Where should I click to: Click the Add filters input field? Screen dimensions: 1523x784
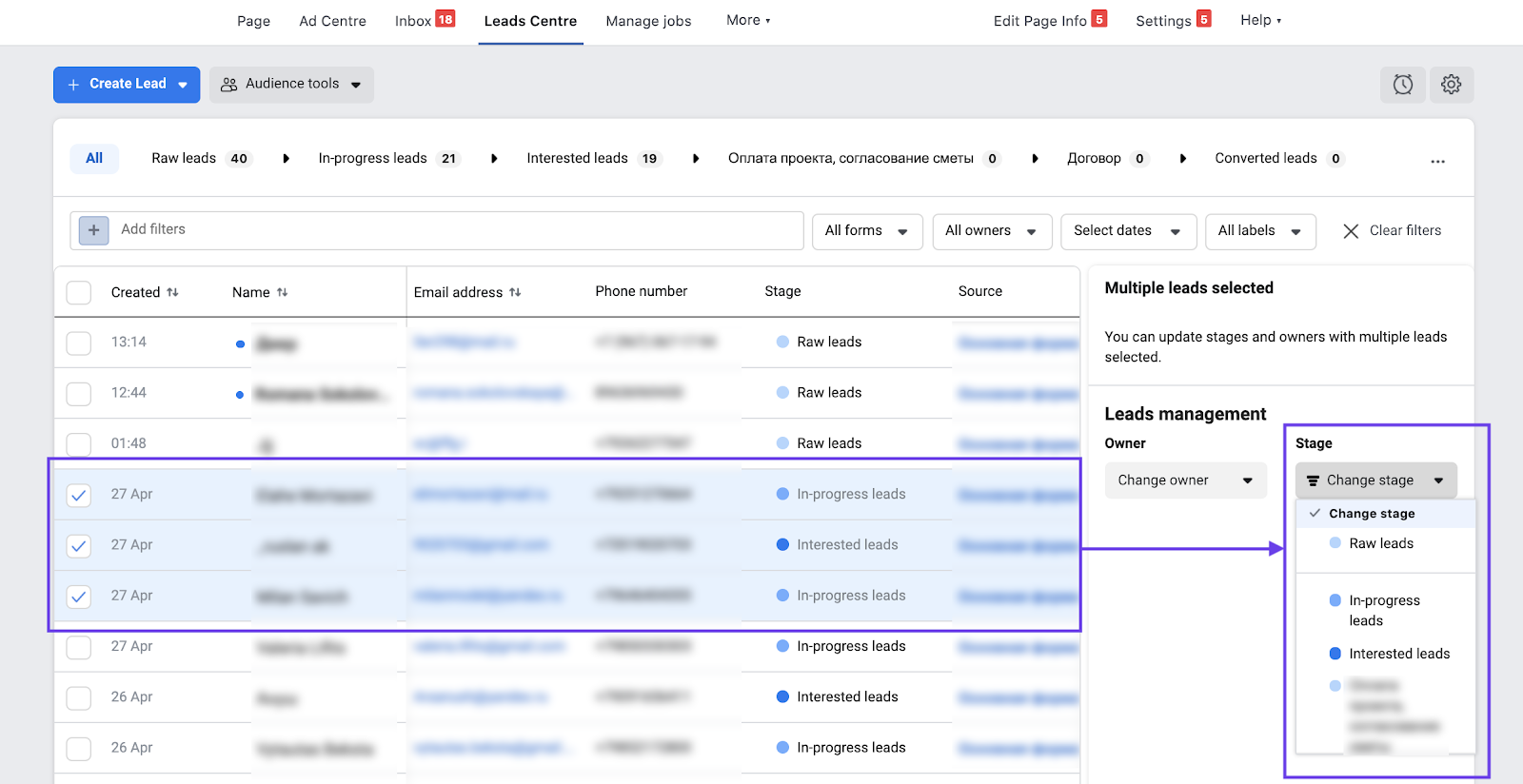437,230
